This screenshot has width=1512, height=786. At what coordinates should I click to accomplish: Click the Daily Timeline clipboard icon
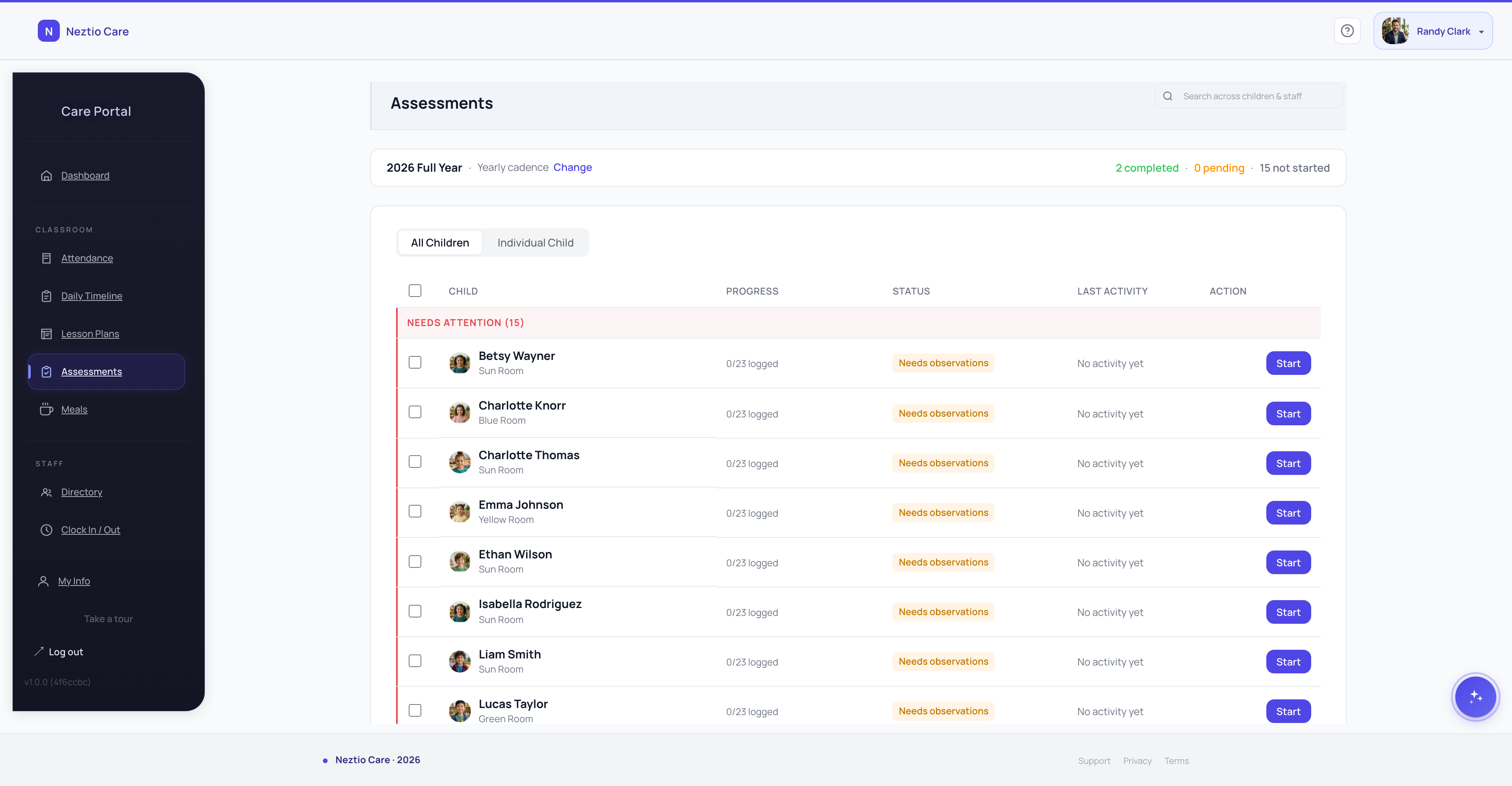[x=46, y=296]
